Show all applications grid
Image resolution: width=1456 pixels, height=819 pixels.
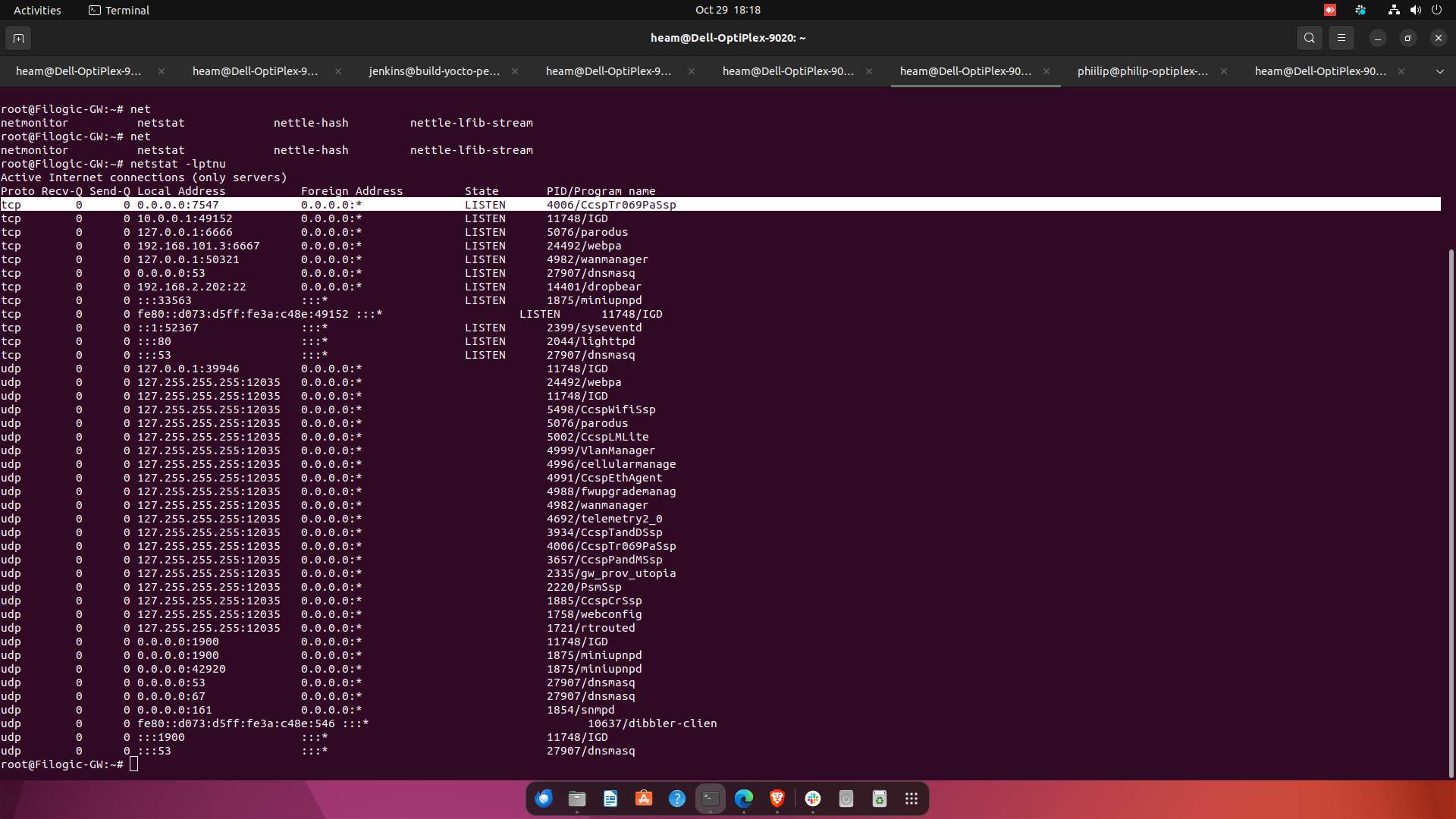click(x=912, y=799)
